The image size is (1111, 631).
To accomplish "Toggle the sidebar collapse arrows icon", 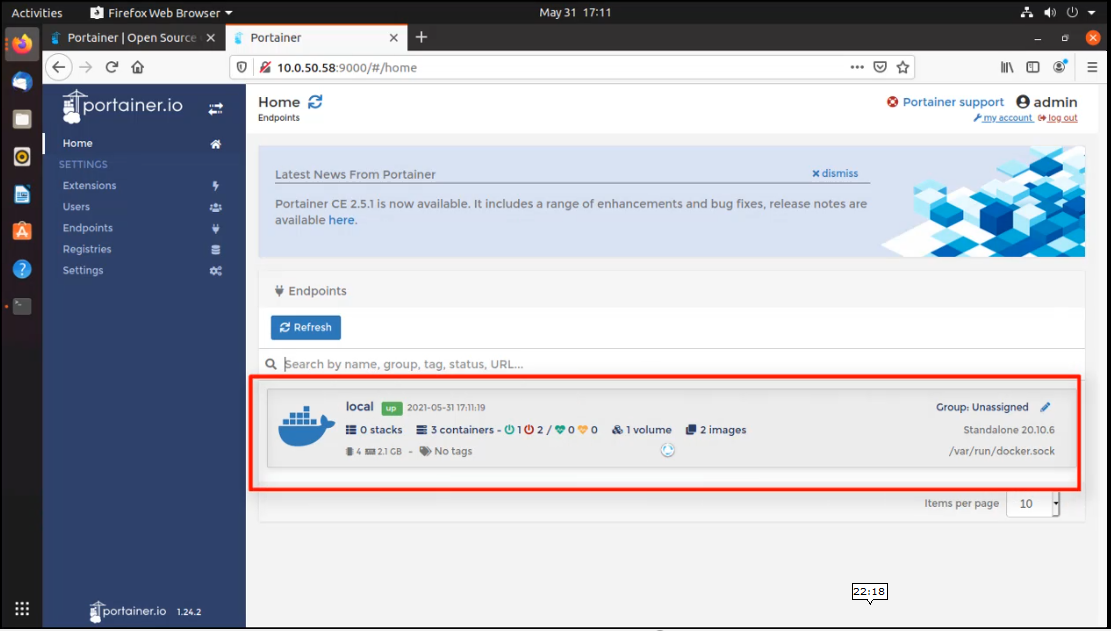I will (215, 108).
